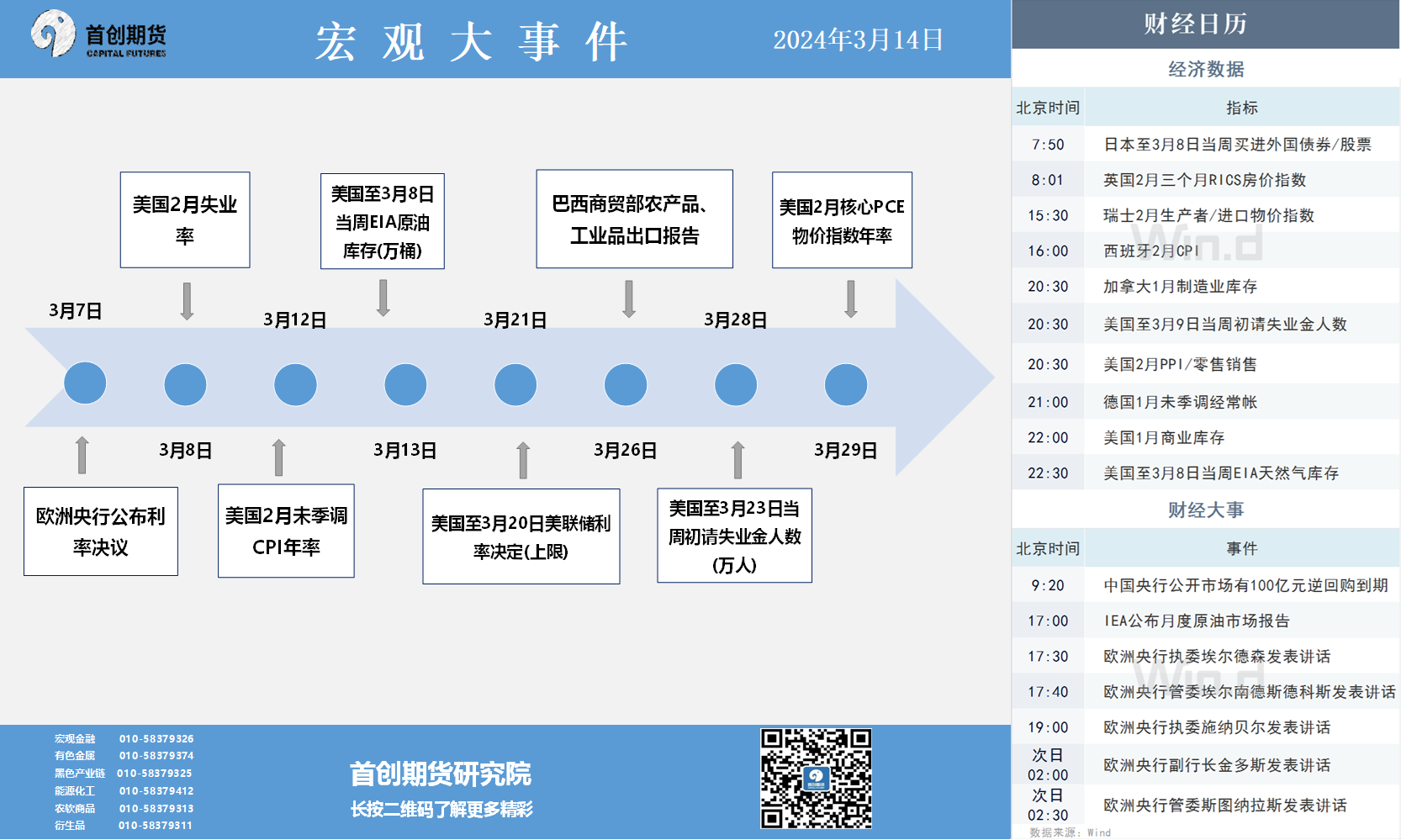Select the 宏观大事件 title text
Image resolution: width=1401 pixels, height=840 pixels.
click(x=471, y=41)
